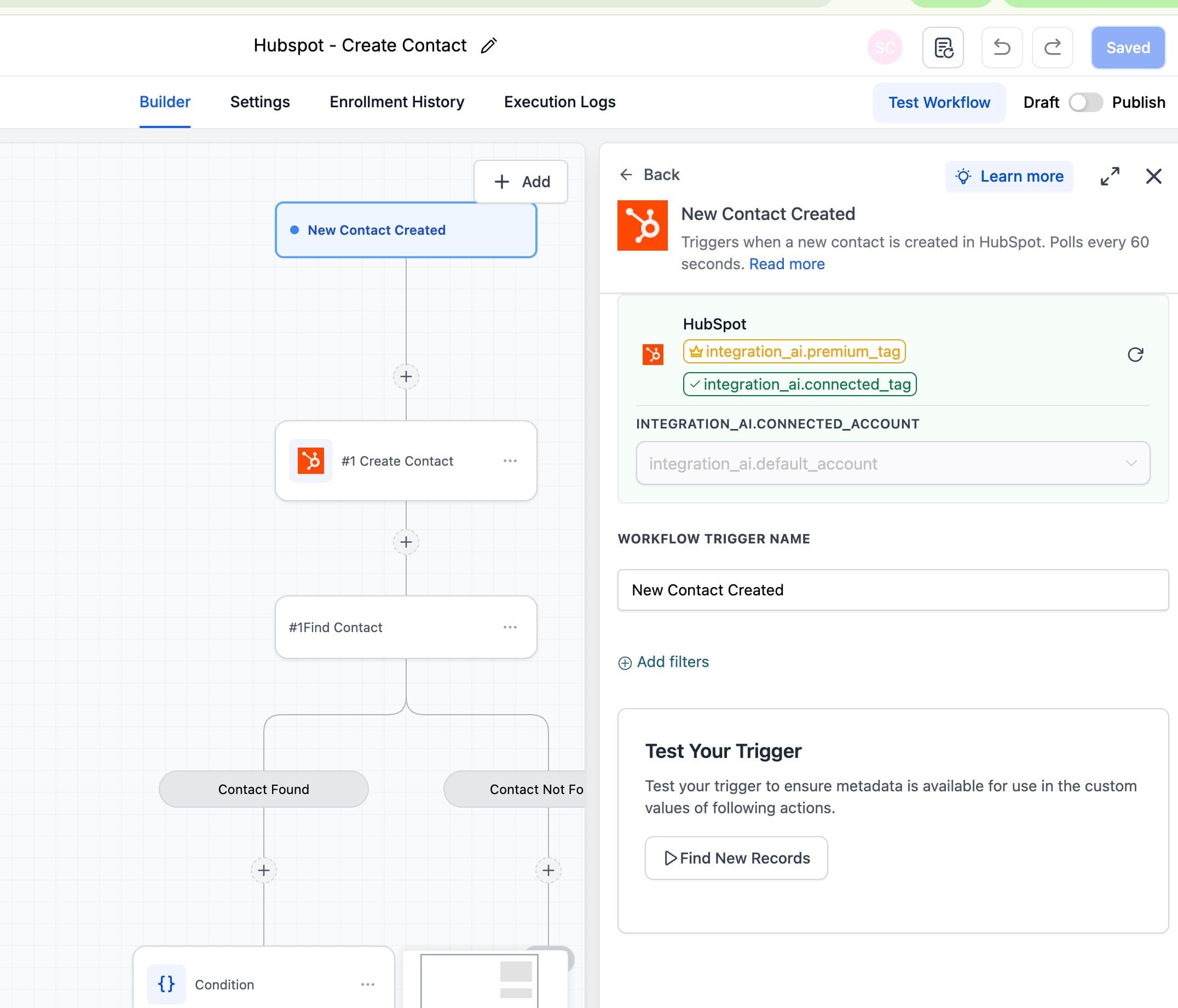Redo the last change
Viewport: 1178px width, 1008px height.
point(1052,48)
